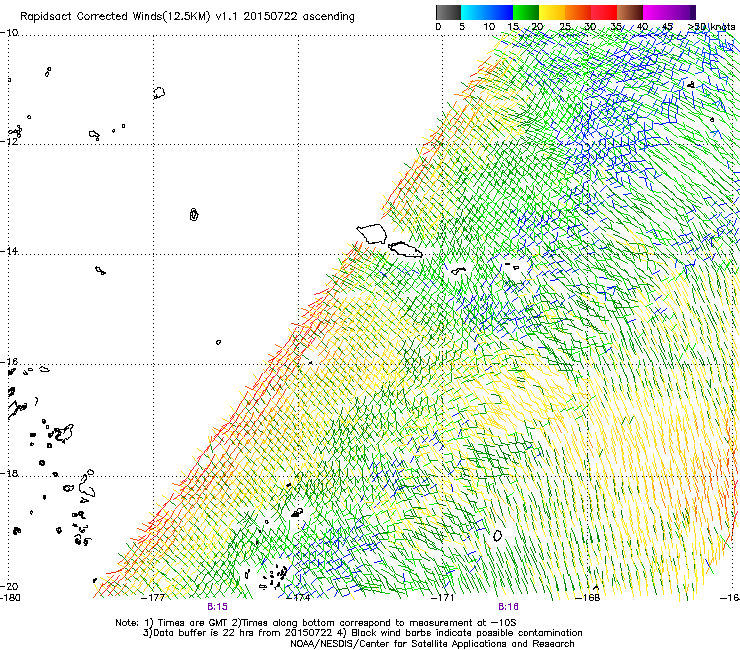This screenshot has width=740, height=650.
Task: Click the orange 25–30 knots legend swatch
Action: coord(578,12)
